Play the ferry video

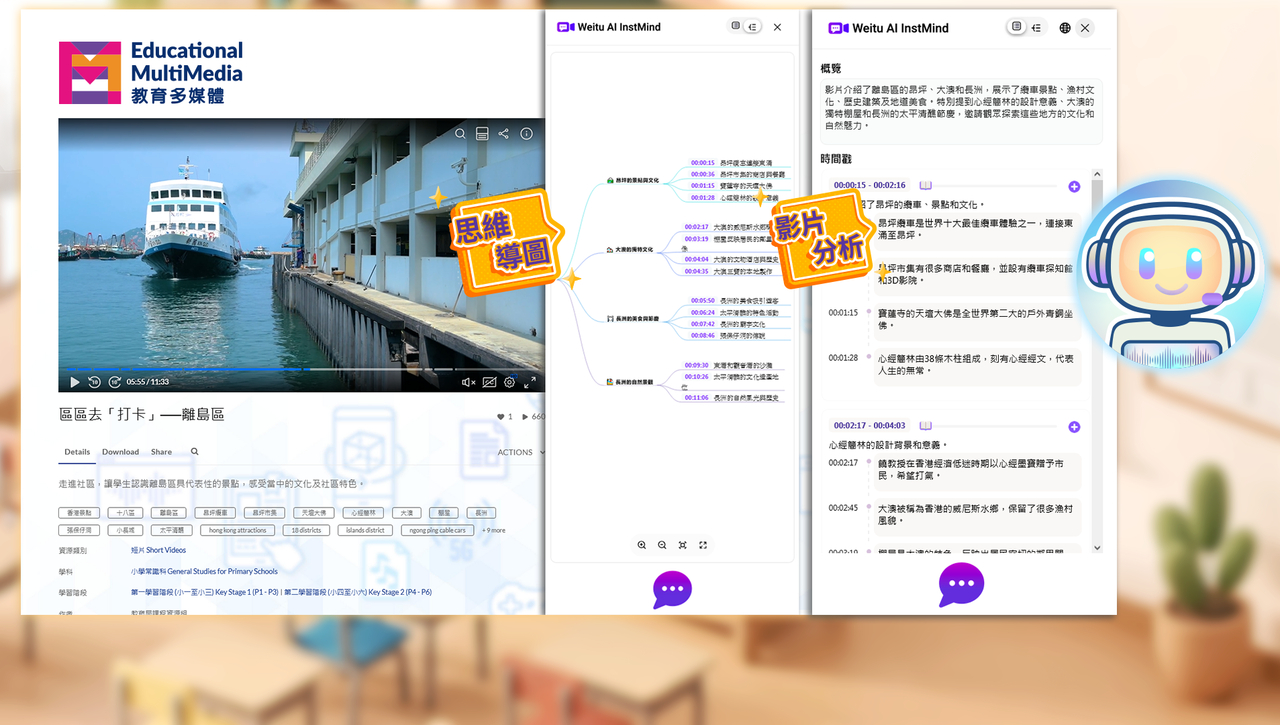(75, 382)
